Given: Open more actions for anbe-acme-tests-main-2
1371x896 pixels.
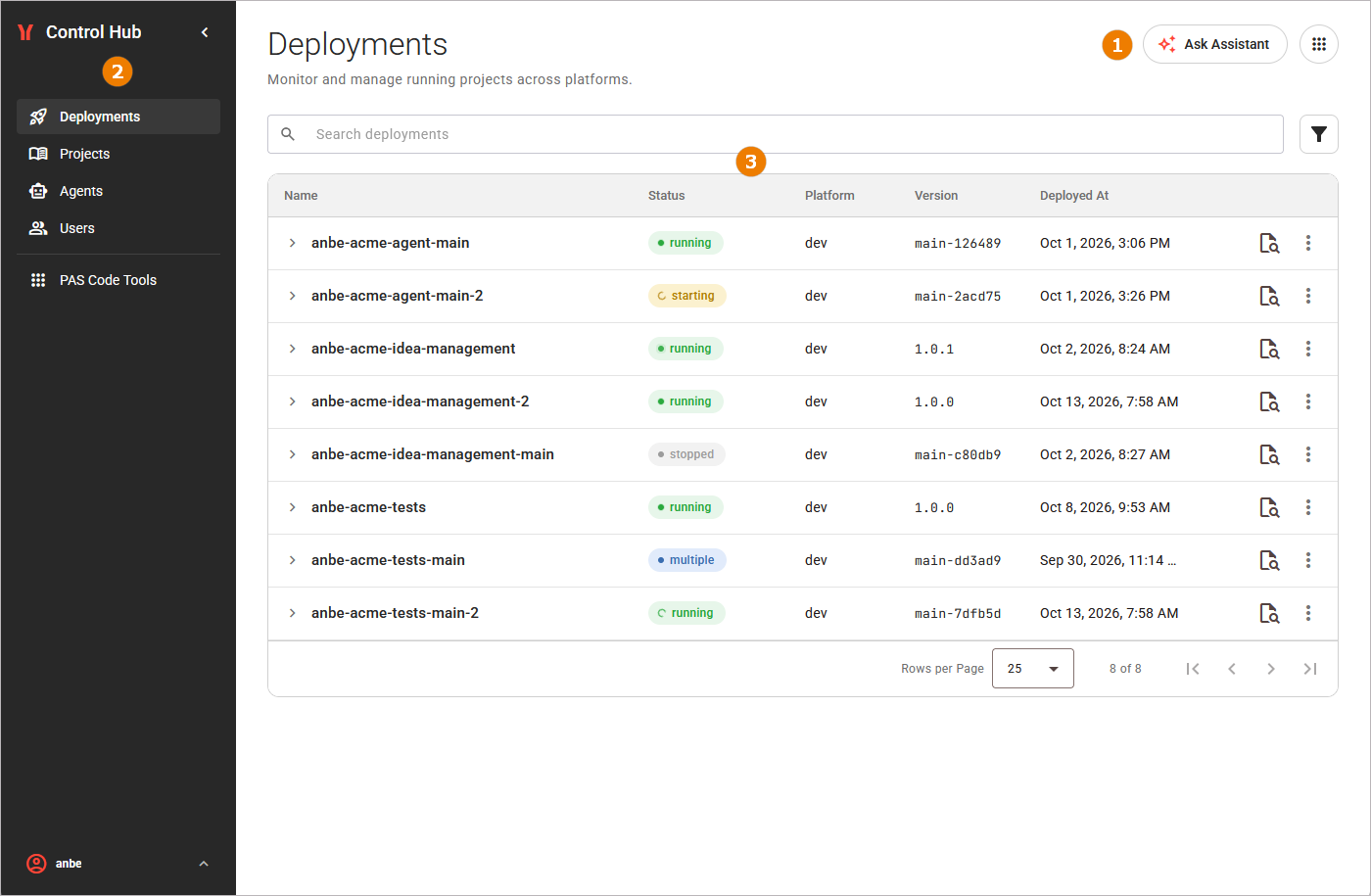Looking at the screenshot, I should [1308, 613].
